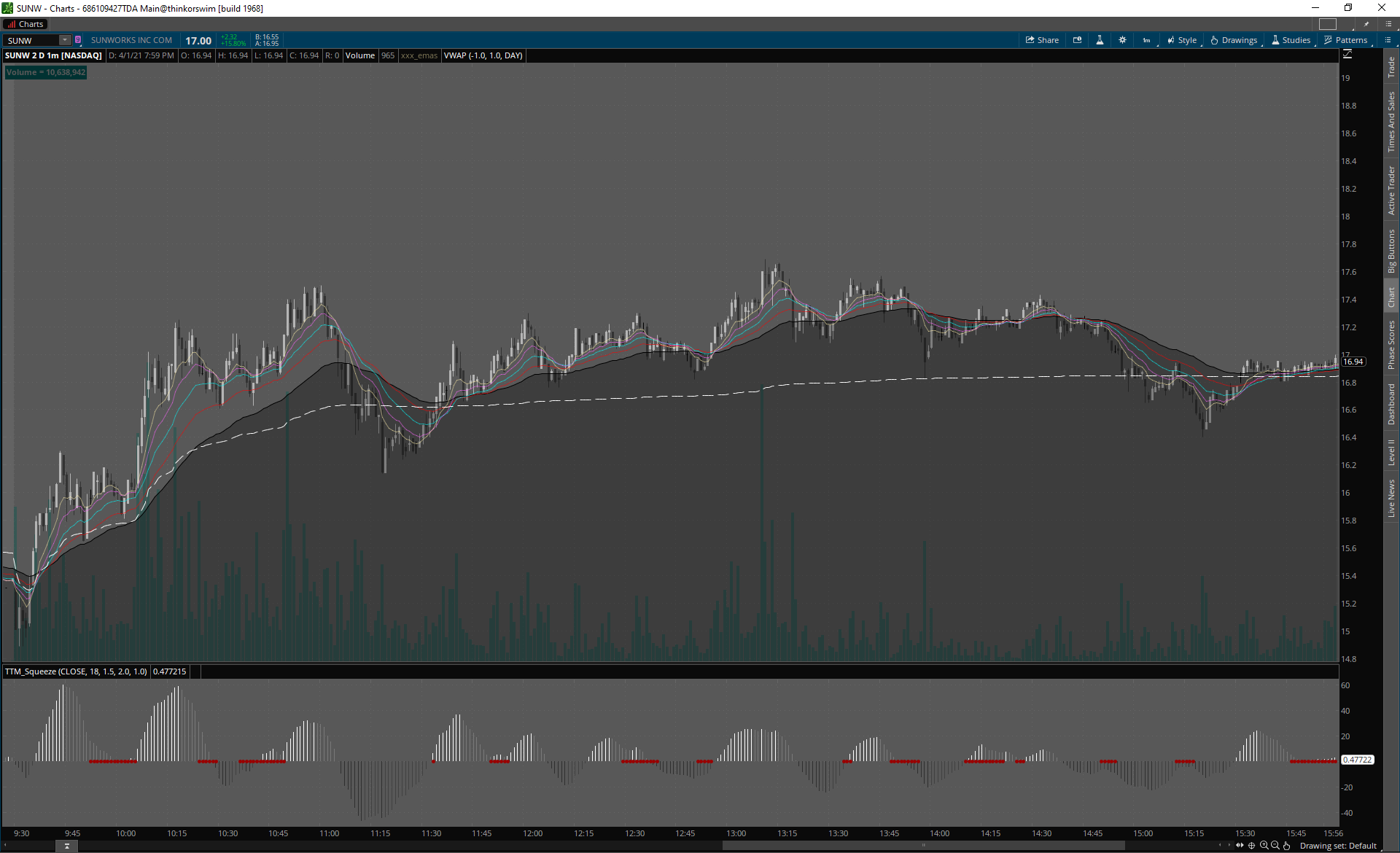Click the zoom out magnifier icon
This screenshot has width=1400, height=853.
pyautogui.click(x=1275, y=846)
